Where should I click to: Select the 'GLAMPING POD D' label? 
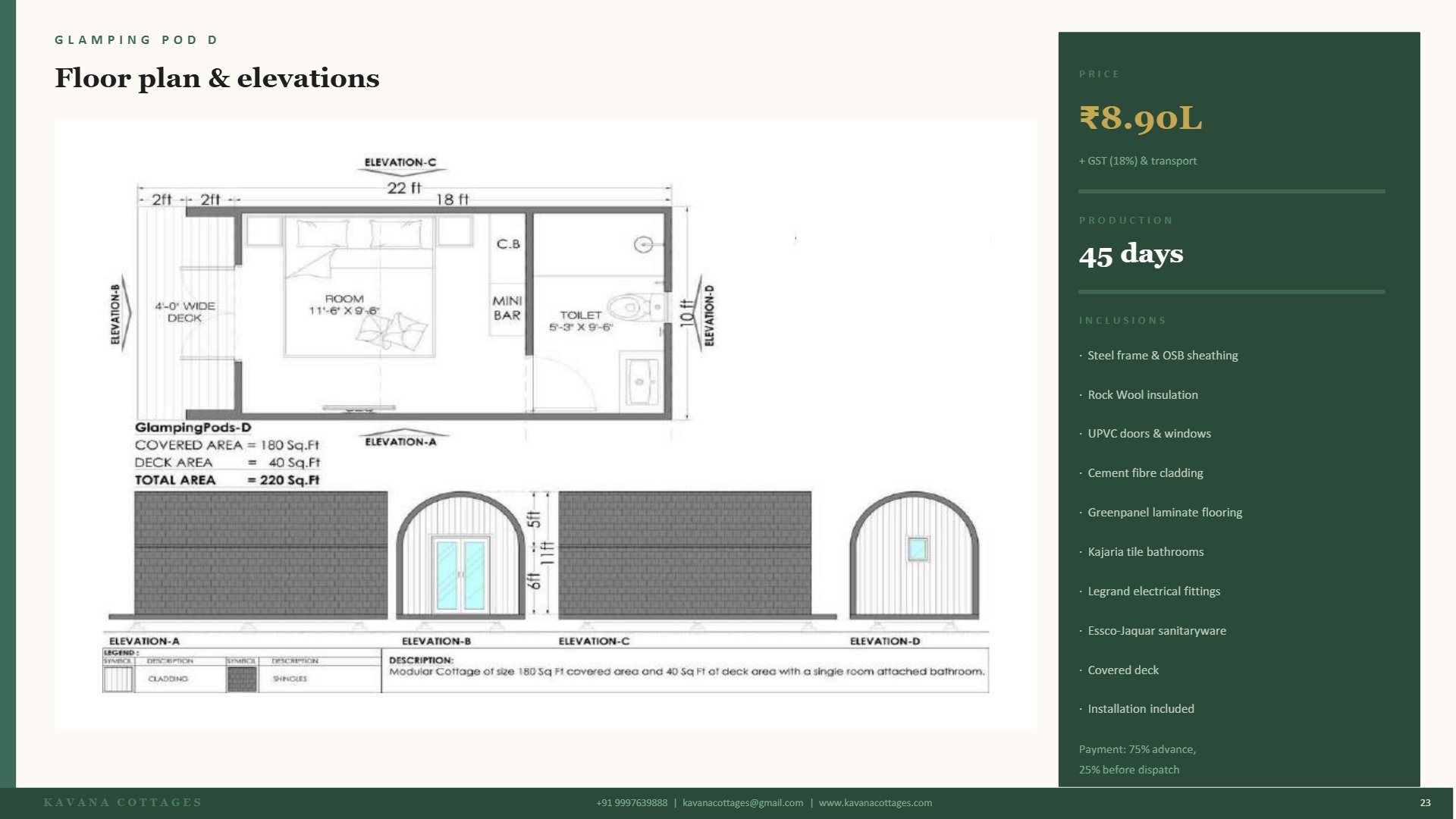pyautogui.click(x=136, y=39)
